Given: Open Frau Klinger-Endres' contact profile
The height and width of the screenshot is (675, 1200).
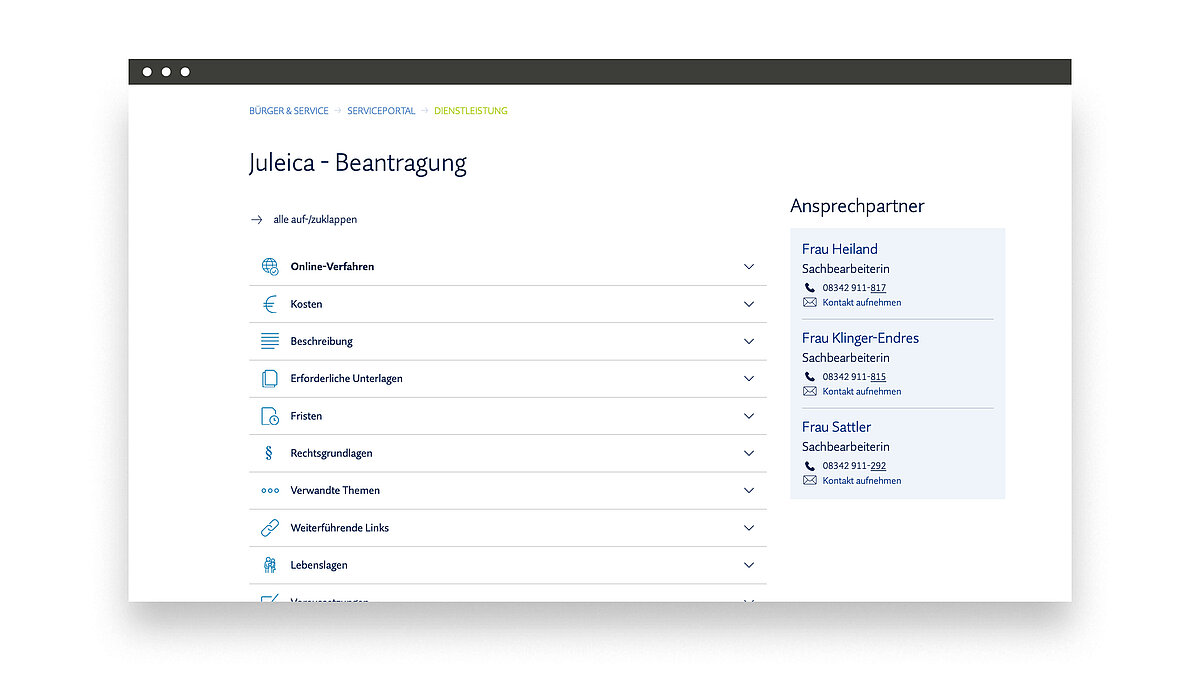Looking at the screenshot, I should click(860, 338).
